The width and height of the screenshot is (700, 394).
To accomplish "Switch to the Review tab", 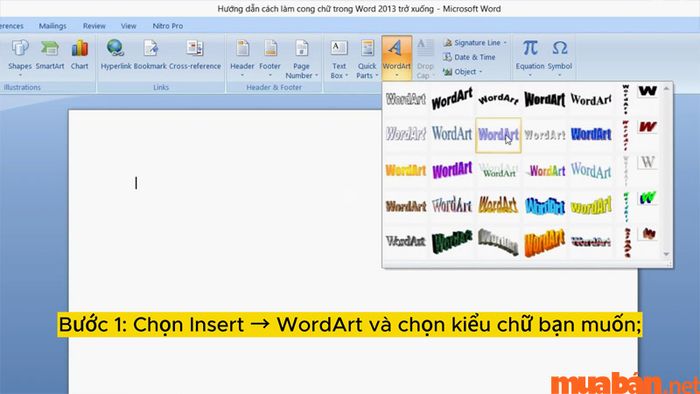I will pos(94,26).
